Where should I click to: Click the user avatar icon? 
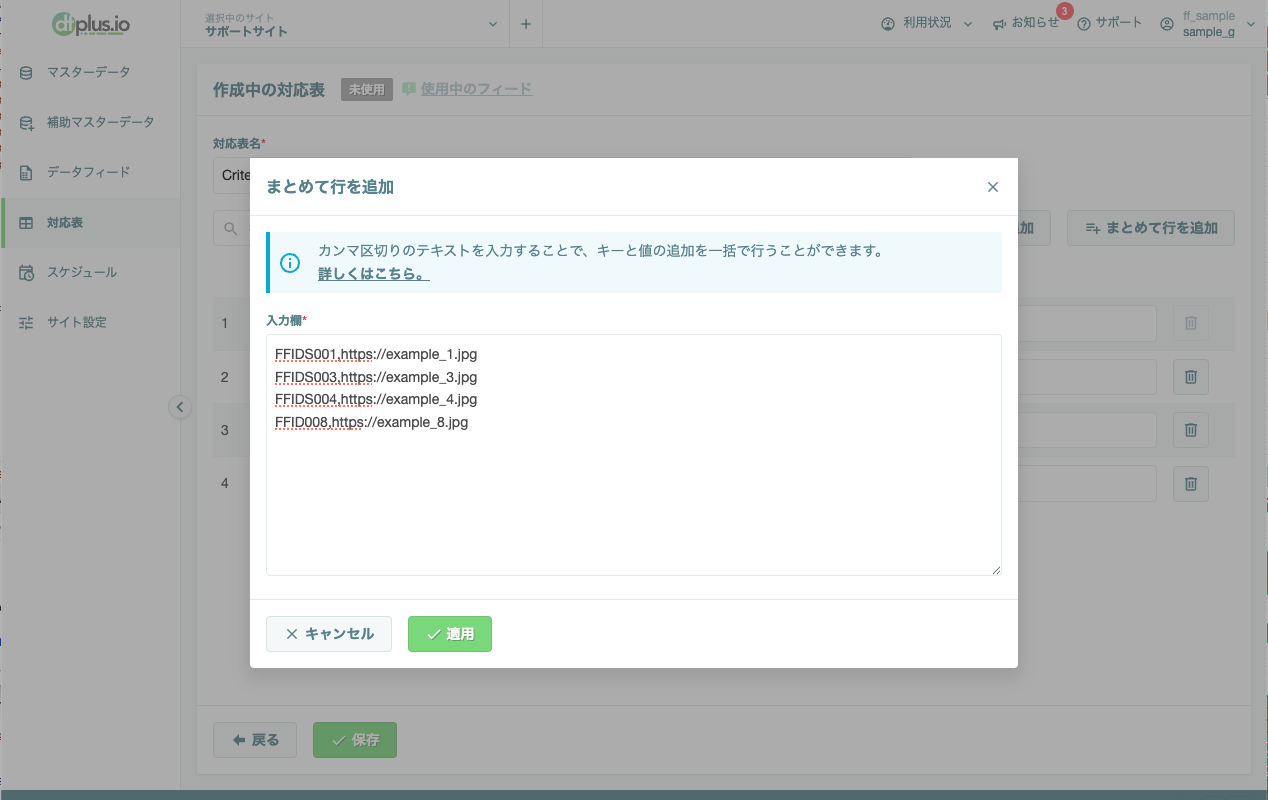1166,24
